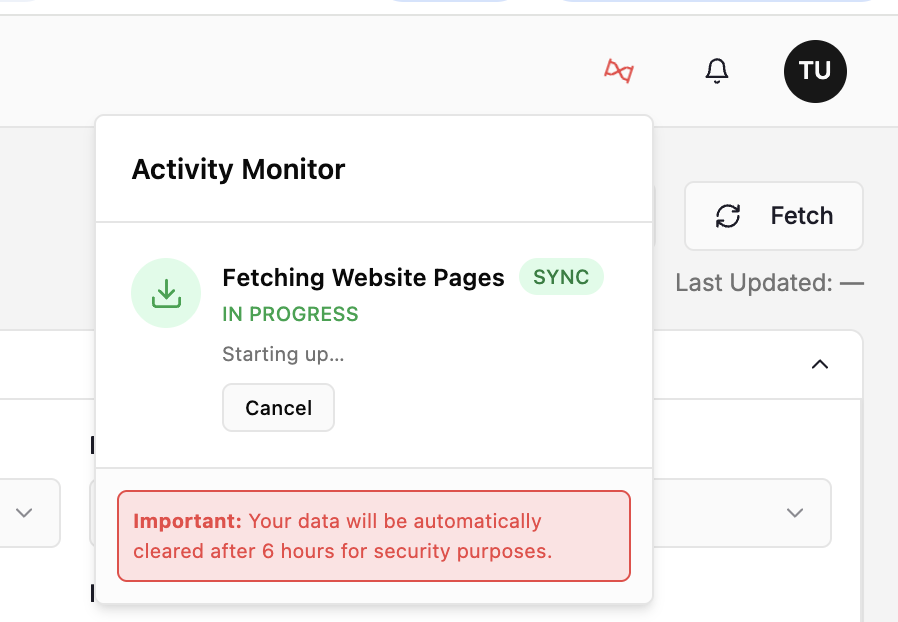Click the IN PROGRESS status label
This screenshot has width=898, height=622.
tap(290, 314)
